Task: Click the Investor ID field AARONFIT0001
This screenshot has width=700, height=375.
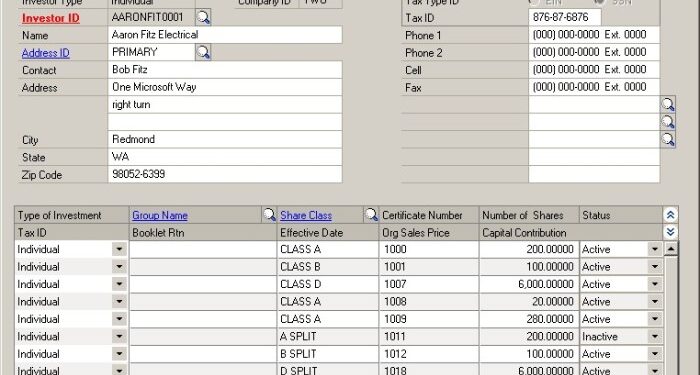Action: pos(152,17)
